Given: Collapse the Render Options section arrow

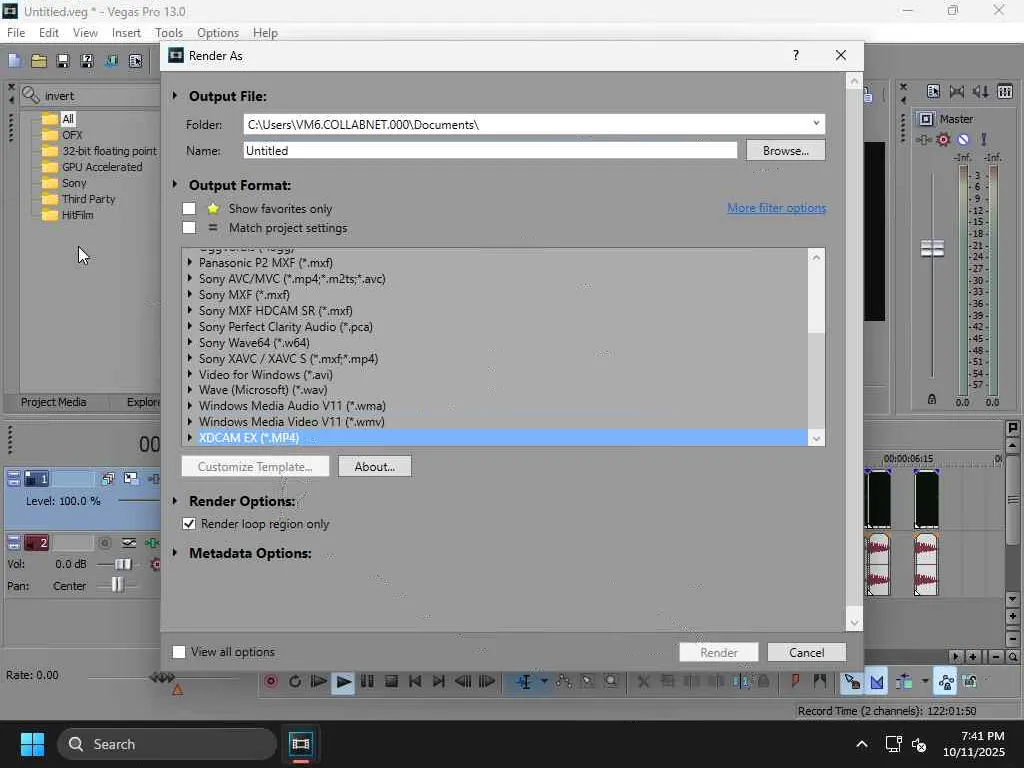Looking at the screenshot, I should pyautogui.click(x=175, y=501).
